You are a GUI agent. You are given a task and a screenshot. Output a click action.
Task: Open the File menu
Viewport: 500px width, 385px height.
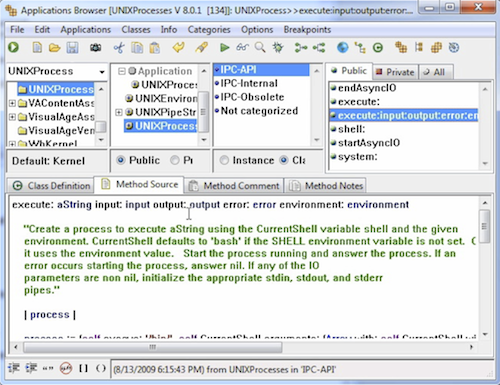pyautogui.click(x=17, y=30)
